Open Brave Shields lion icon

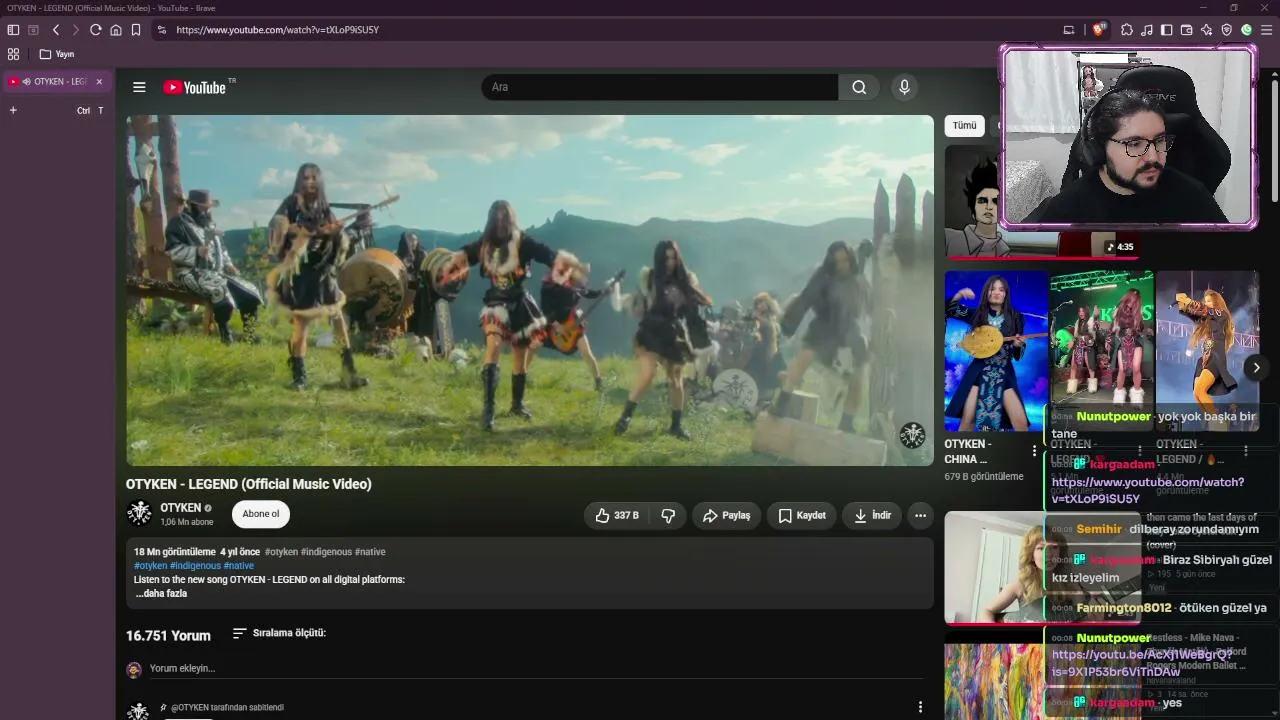point(1099,30)
